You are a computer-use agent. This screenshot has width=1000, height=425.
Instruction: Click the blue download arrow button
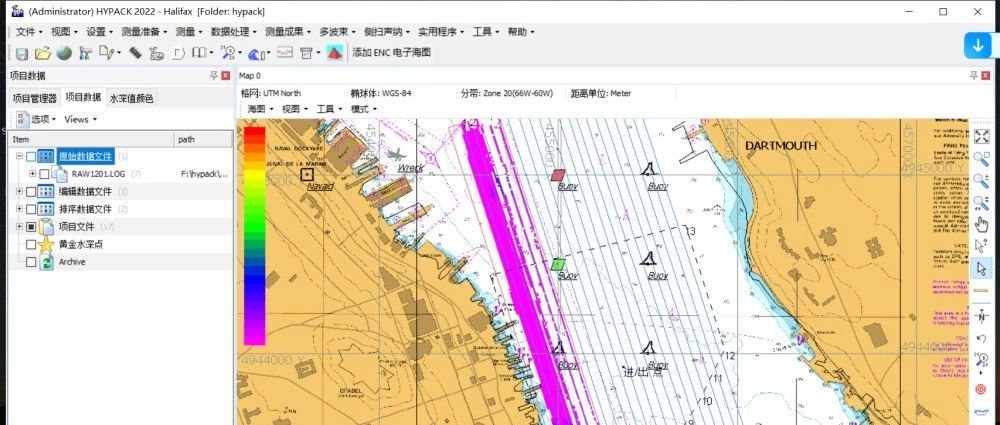coord(978,46)
